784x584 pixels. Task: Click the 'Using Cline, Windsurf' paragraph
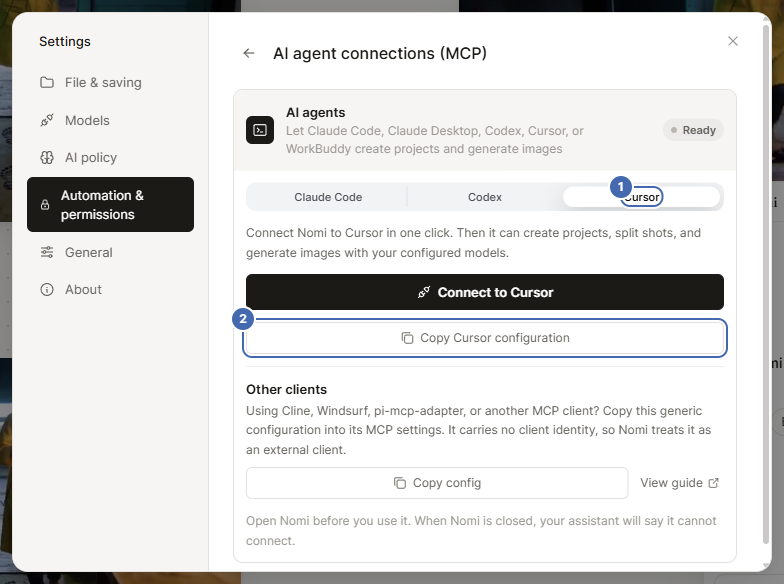pyautogui.click(x=478, y=430)
